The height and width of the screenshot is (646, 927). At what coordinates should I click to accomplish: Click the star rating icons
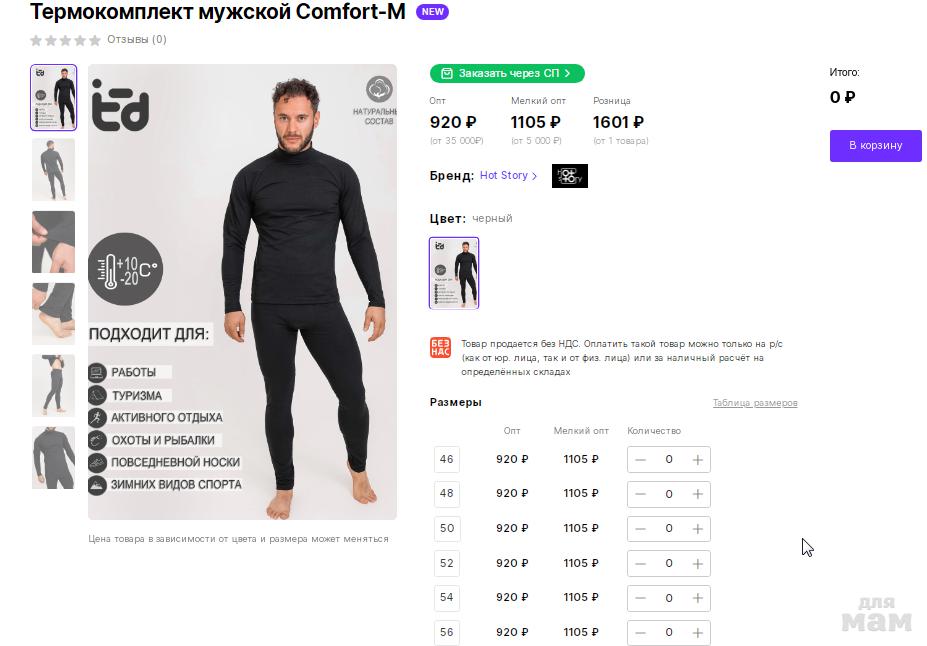tap(65, 40)
